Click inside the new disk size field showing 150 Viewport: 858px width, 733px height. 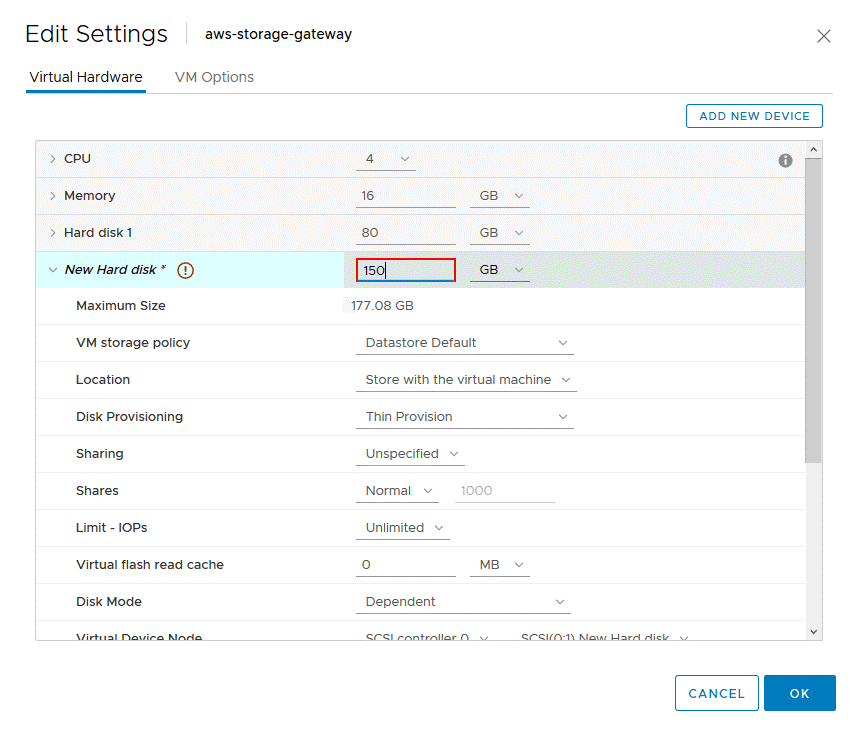[x=405, y=269]
